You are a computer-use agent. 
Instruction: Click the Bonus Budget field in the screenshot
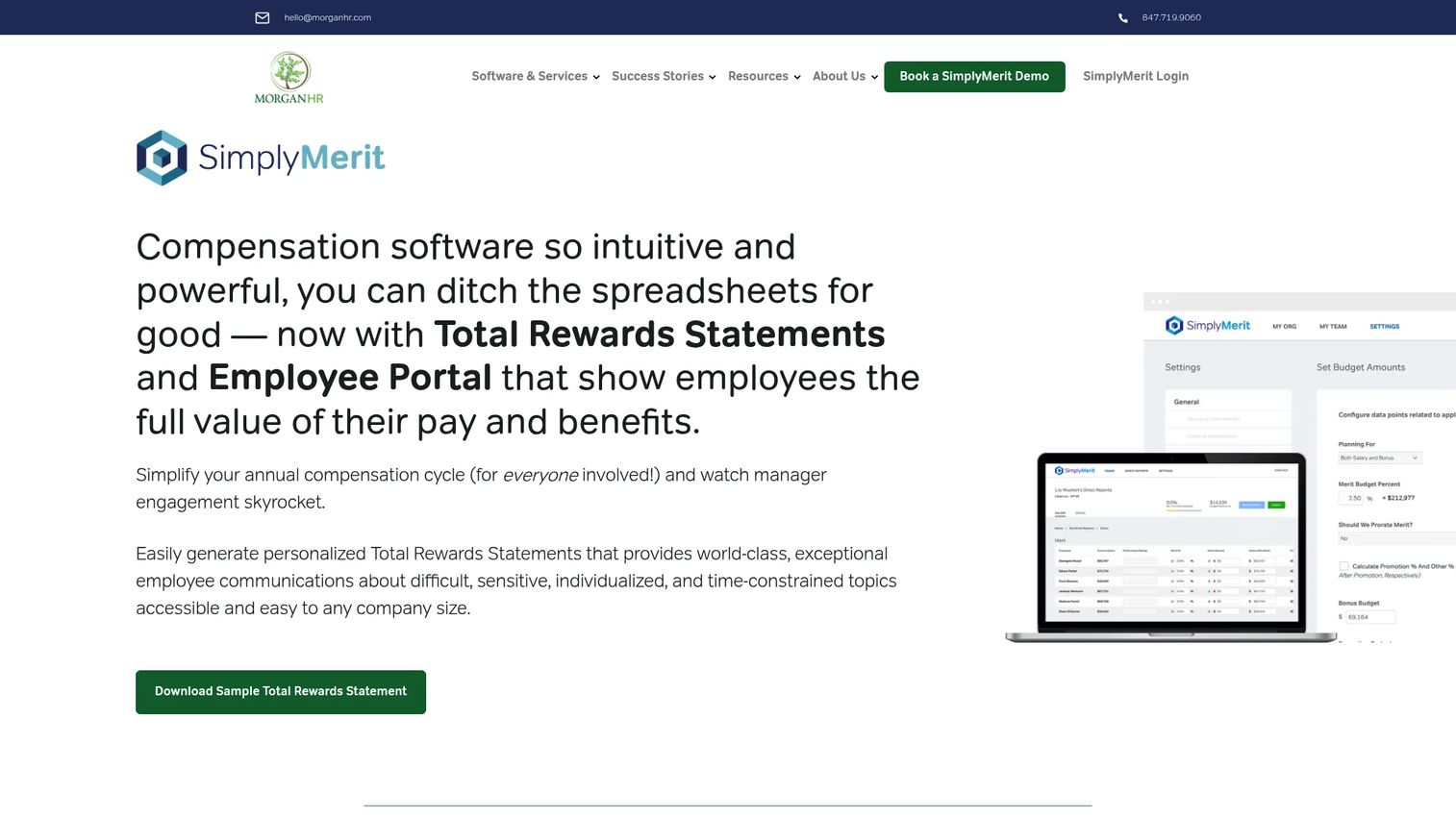click(1369, 617)
